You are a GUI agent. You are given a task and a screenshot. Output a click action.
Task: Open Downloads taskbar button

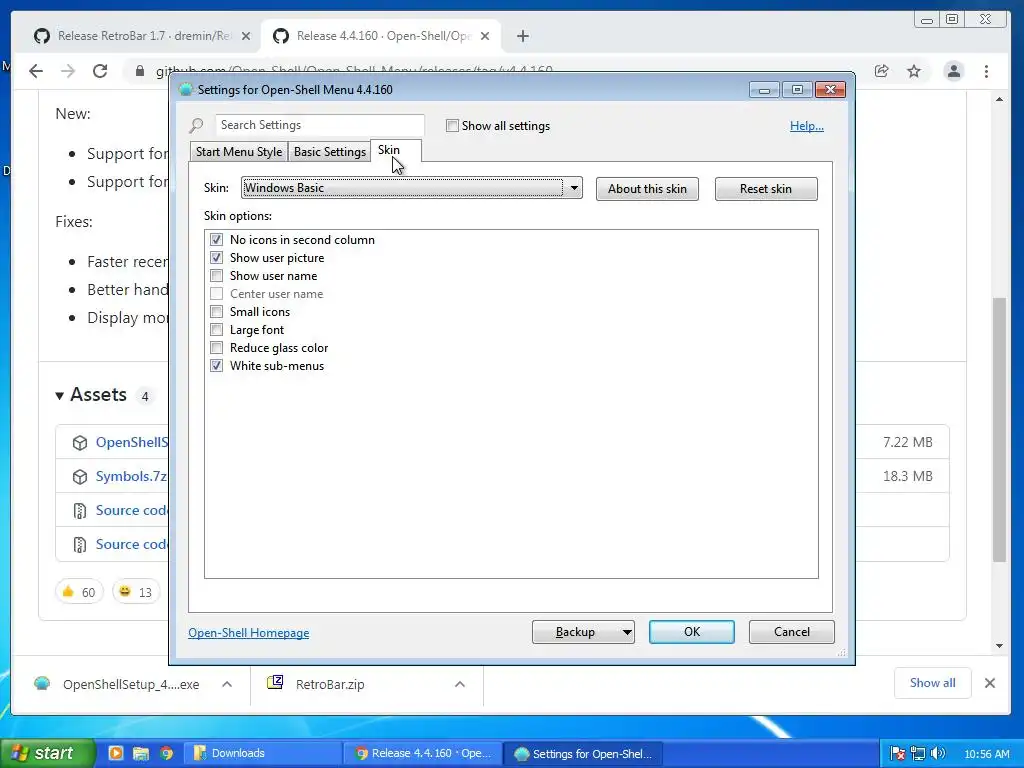pyautogui.click(x=264, y=753)
